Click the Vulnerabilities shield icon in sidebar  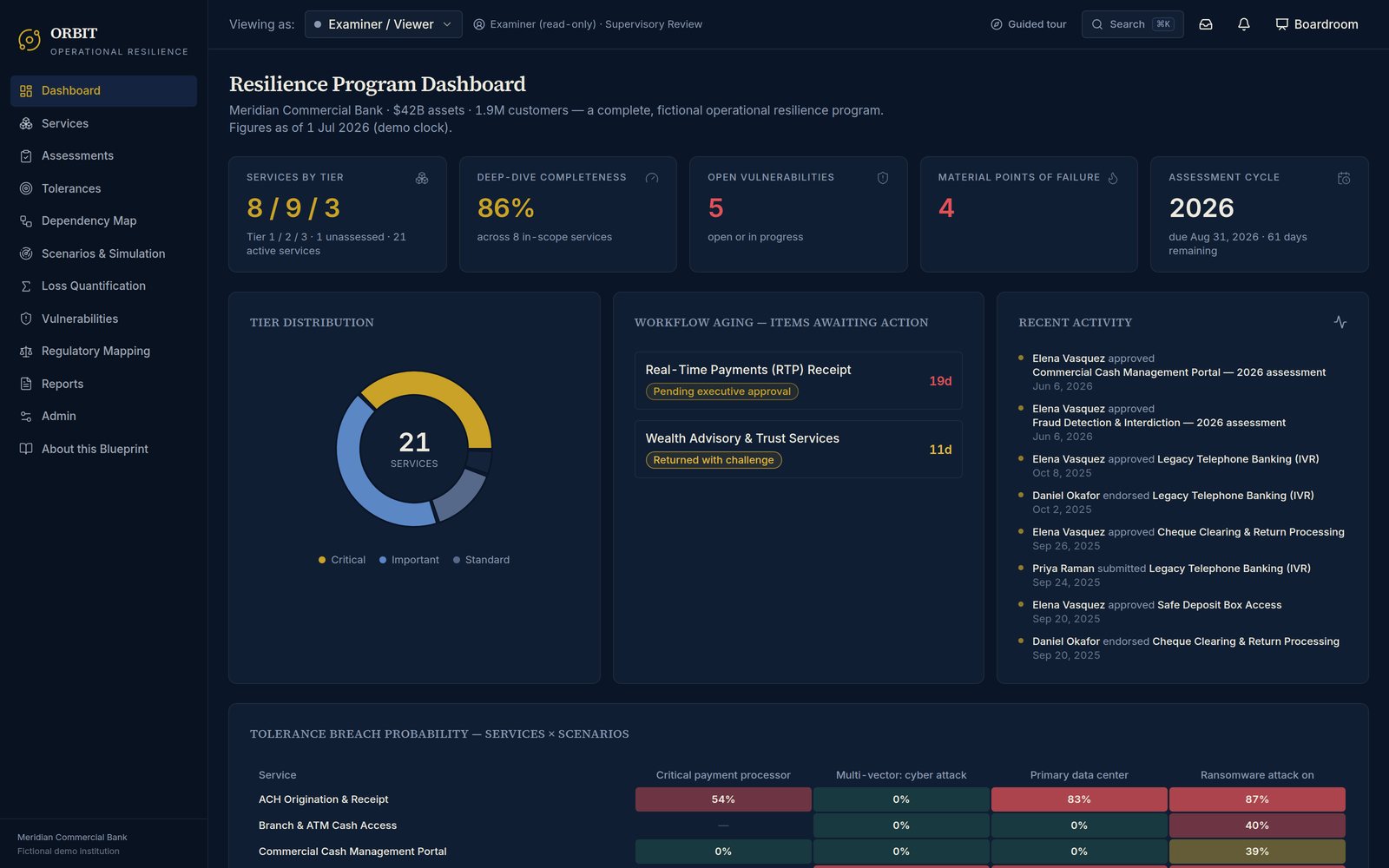click(26, 319)
